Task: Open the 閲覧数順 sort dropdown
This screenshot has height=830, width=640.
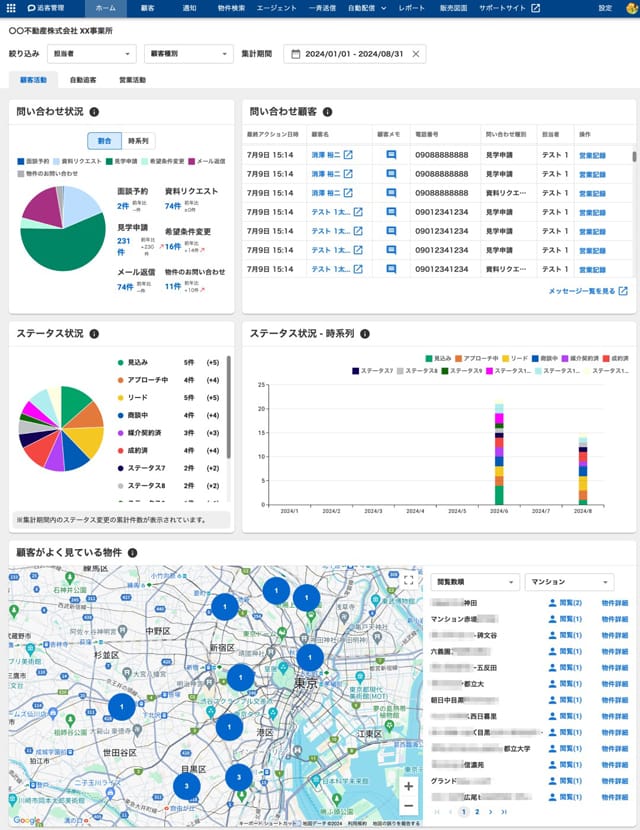Action: [x=475, y=582]
